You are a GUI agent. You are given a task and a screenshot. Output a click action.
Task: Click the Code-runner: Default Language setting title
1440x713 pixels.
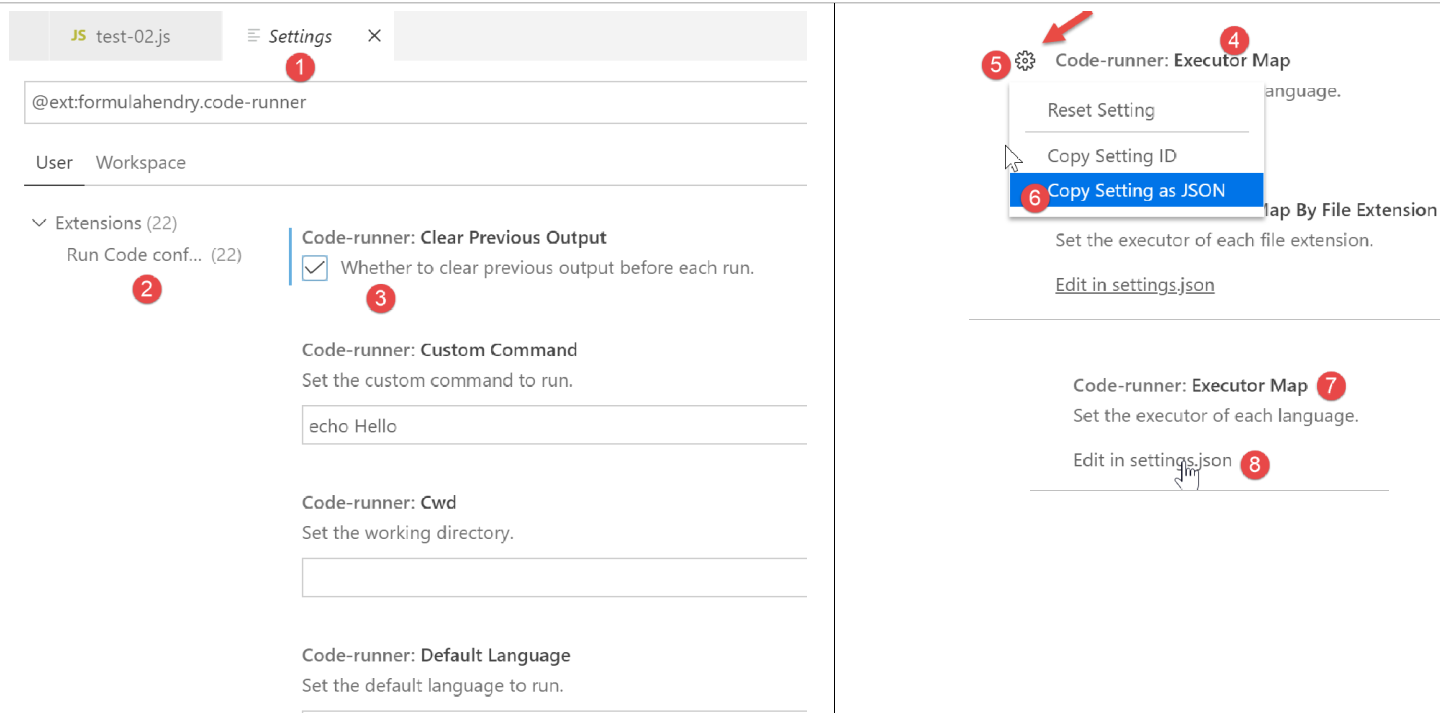pos(435,656)
